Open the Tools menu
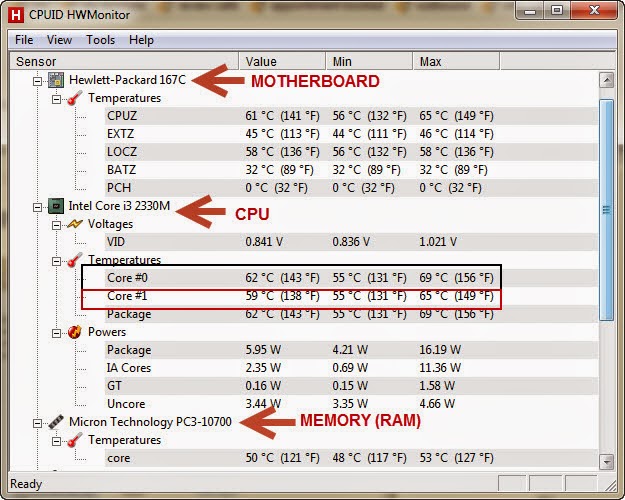Viewport: 625px width, 500px height. (100, 40)
